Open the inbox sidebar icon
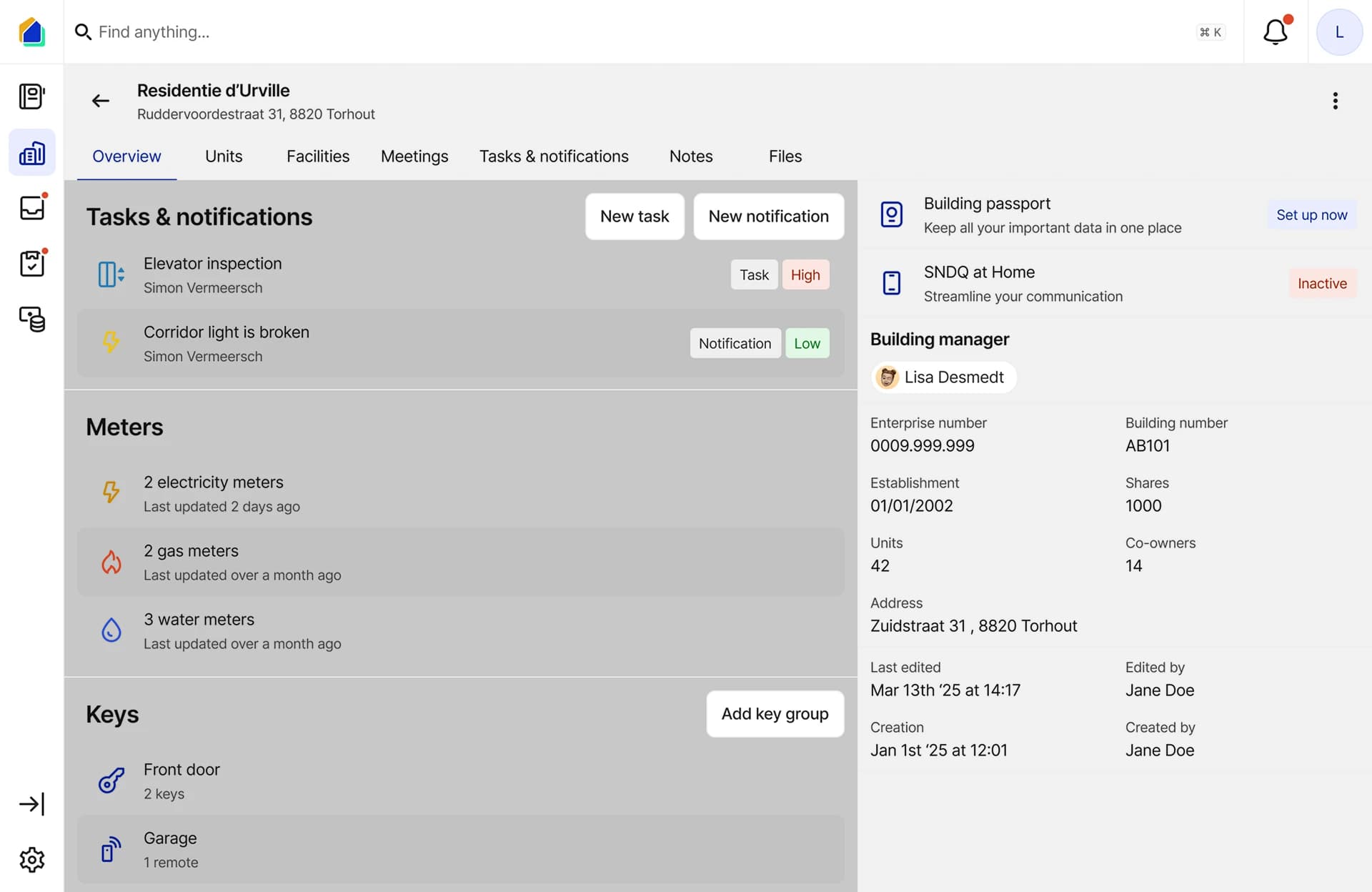 [32, 207]
